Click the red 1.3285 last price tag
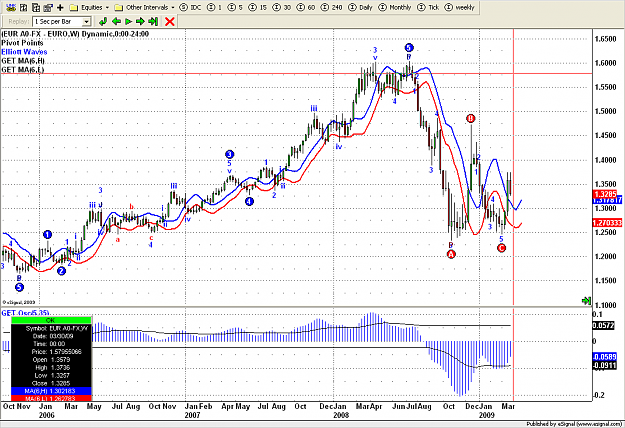The image size is (625, 428). point(605,194)
